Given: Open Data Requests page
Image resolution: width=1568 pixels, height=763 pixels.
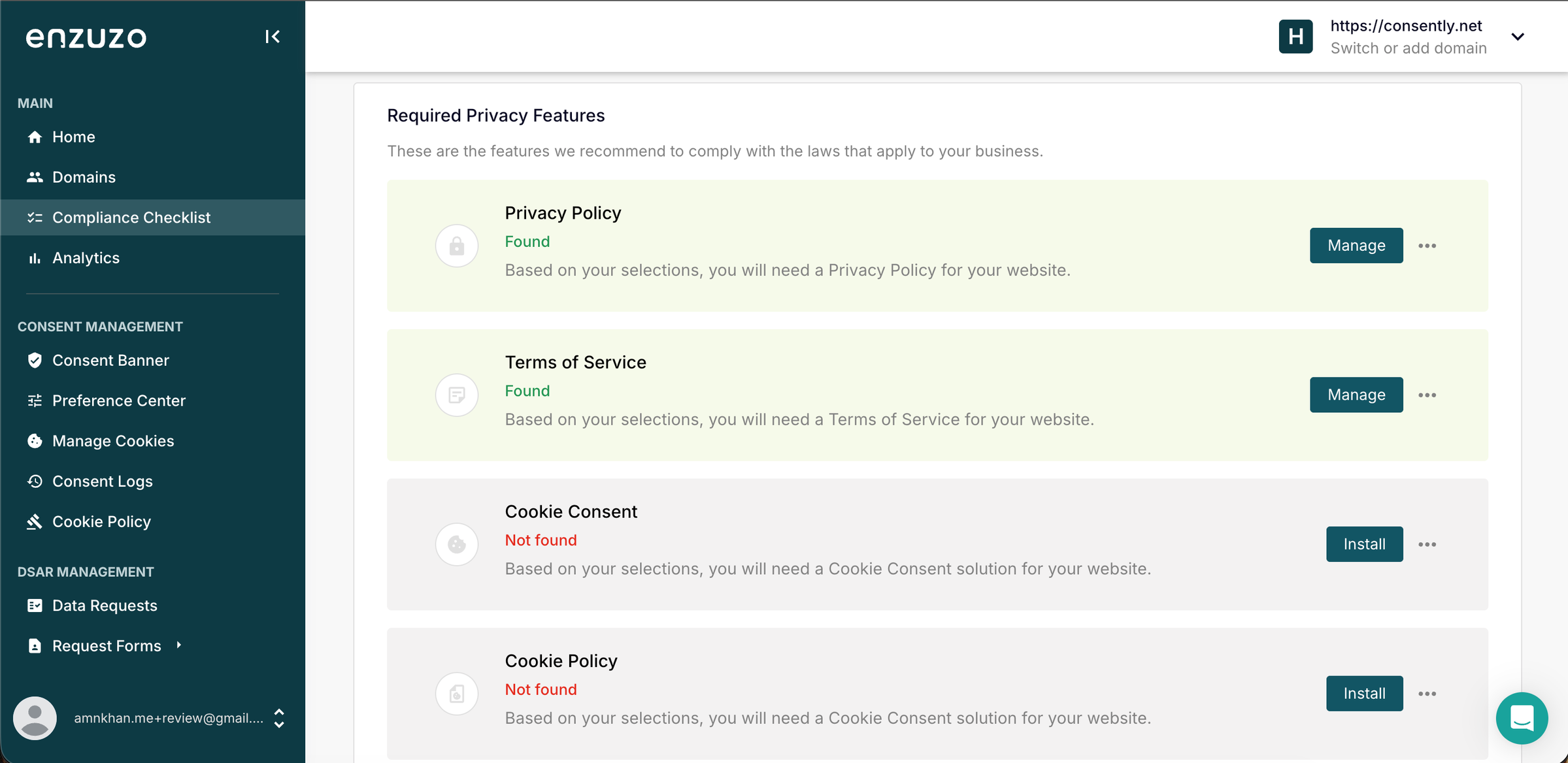Looking at the screenshot, I should pyautogui.click(x=153, y=606).
